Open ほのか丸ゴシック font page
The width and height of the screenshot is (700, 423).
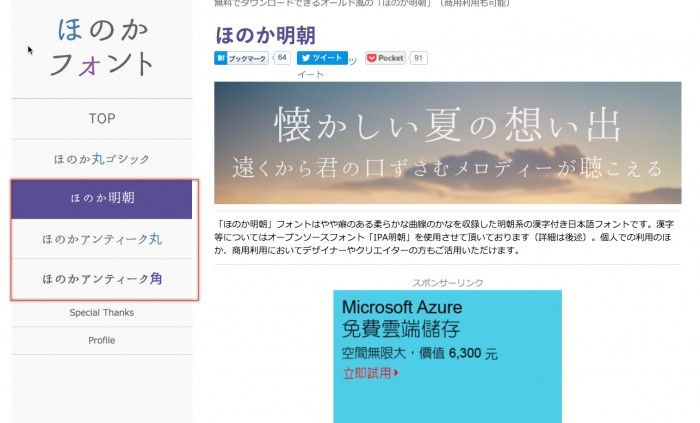(x=102, y=159)
